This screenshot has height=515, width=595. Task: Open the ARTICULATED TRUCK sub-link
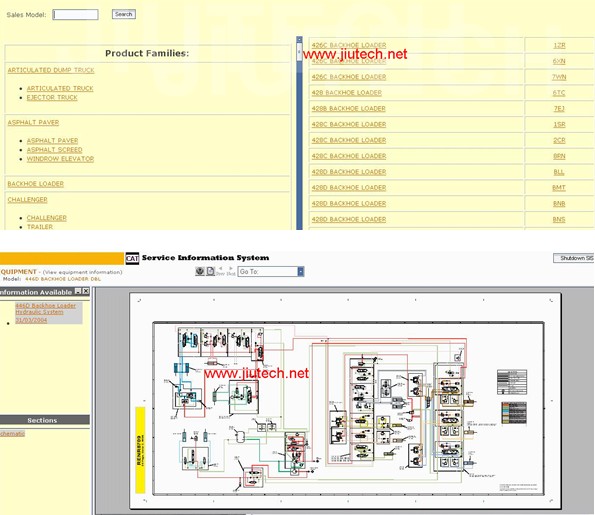pos(60,88)
